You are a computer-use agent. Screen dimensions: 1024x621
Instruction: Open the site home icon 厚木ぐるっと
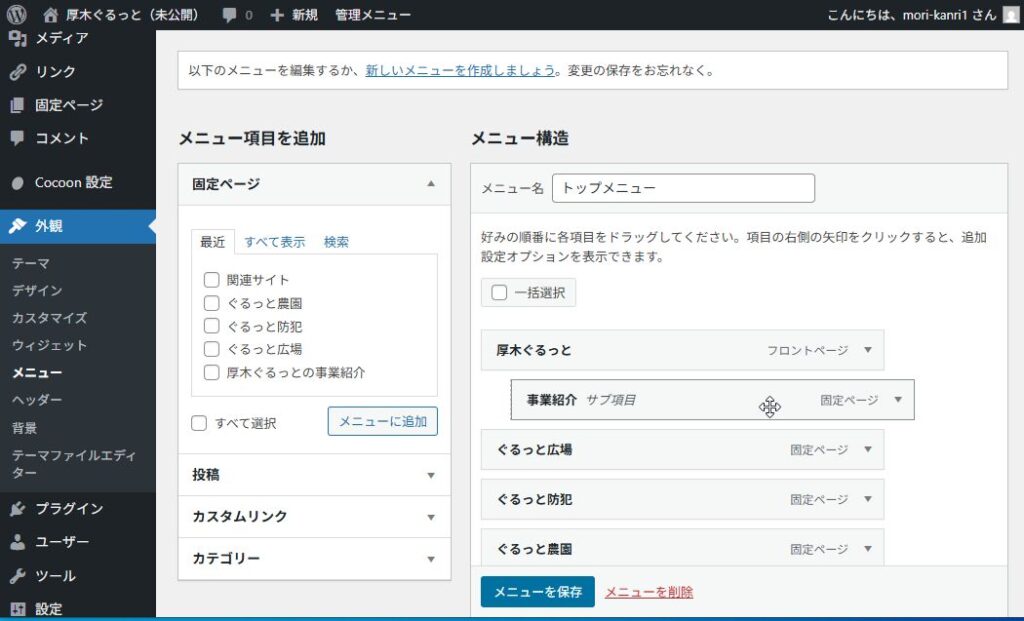[50, 14]
